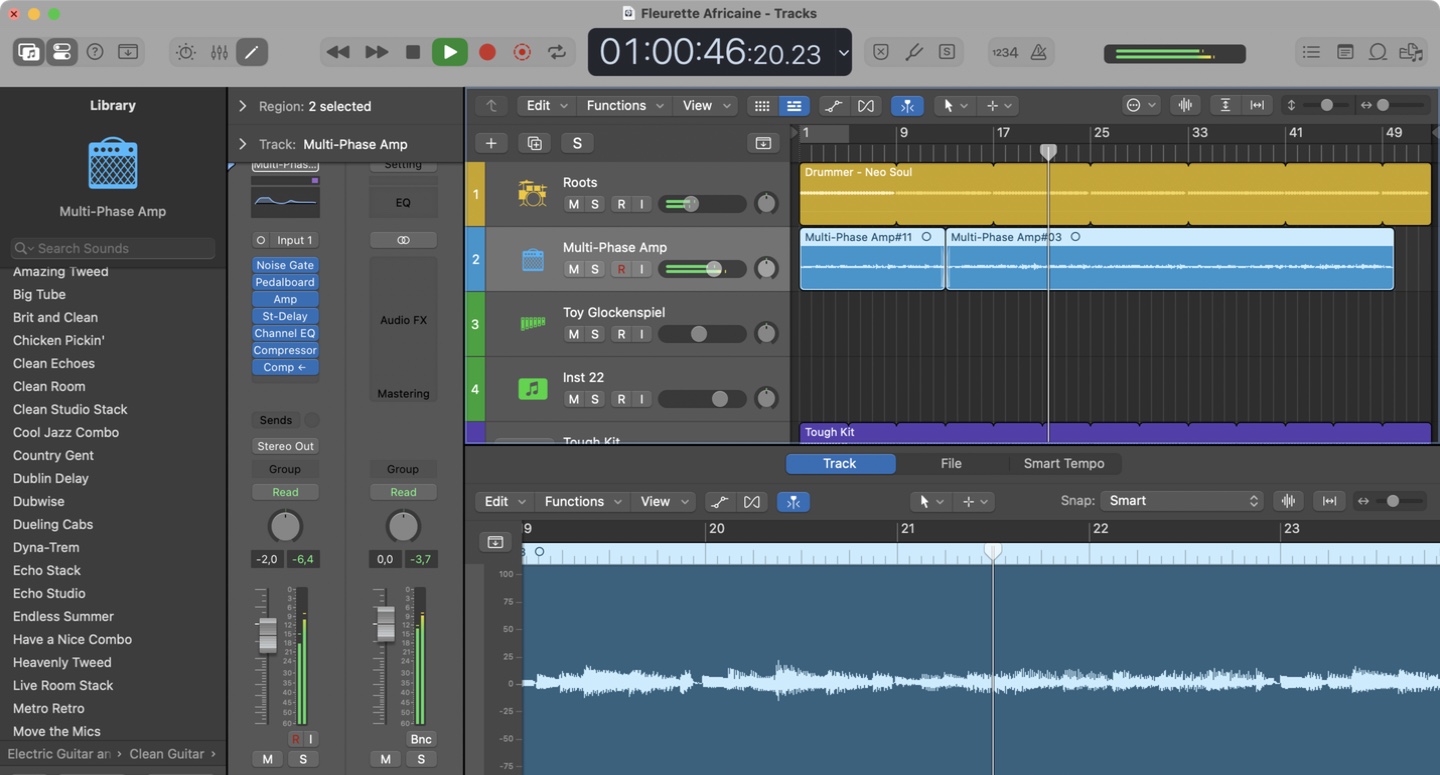Viewport: 1440px width, 775px height.
Task: Click the Rewind transport button
Action: click(x=338, y=52)
